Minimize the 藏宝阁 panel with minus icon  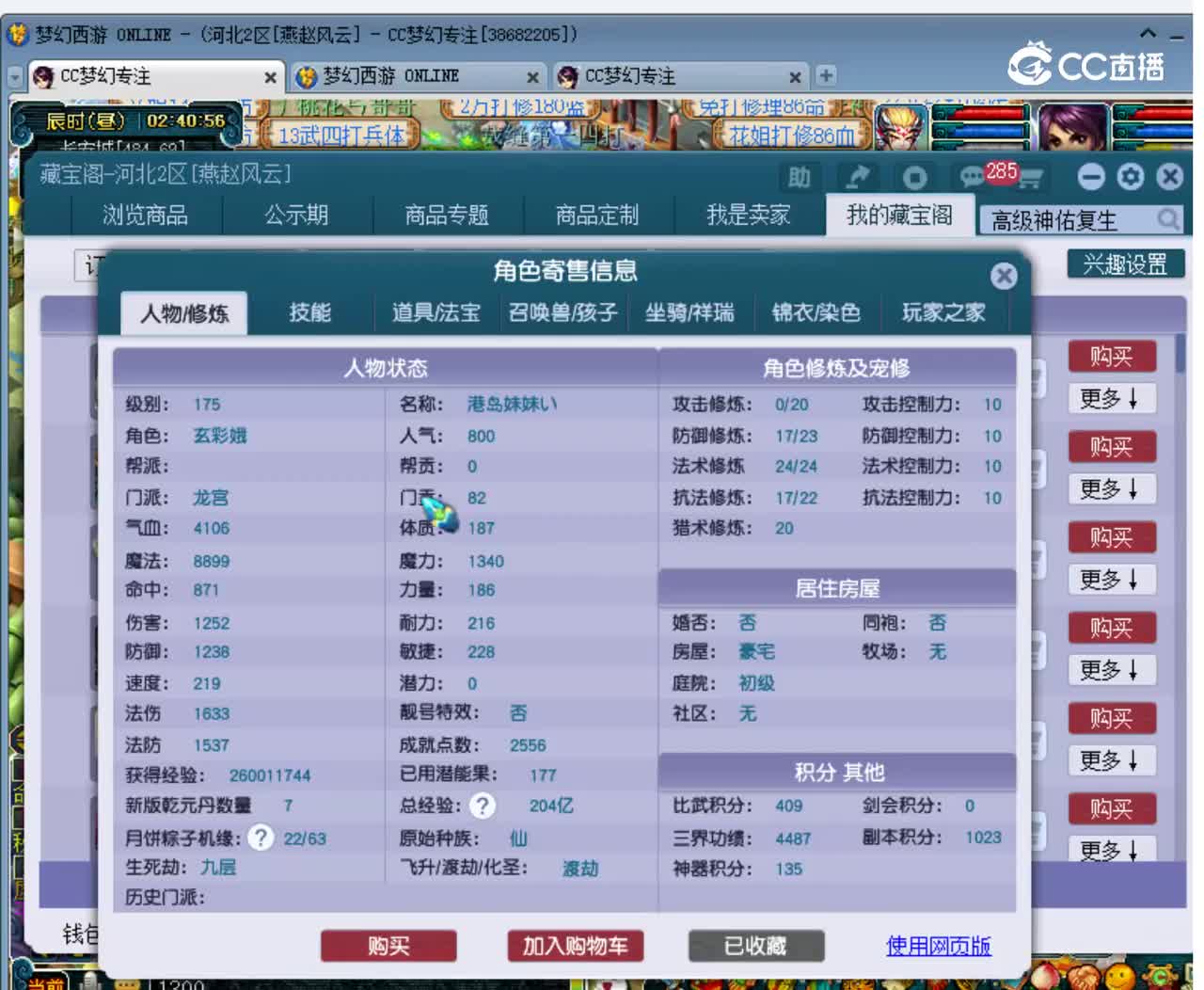tap(1091, 177)
